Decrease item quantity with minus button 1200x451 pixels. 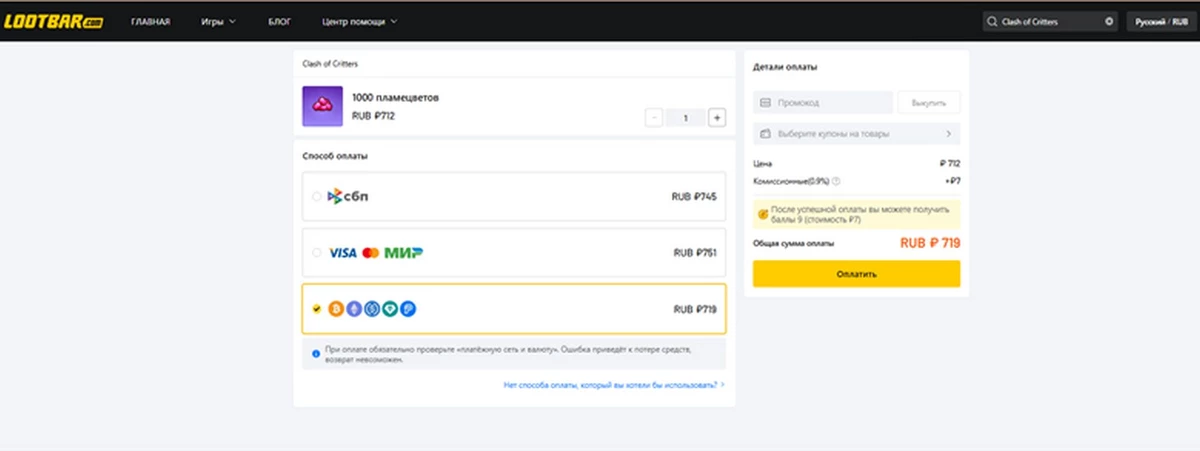coord(654,118)
